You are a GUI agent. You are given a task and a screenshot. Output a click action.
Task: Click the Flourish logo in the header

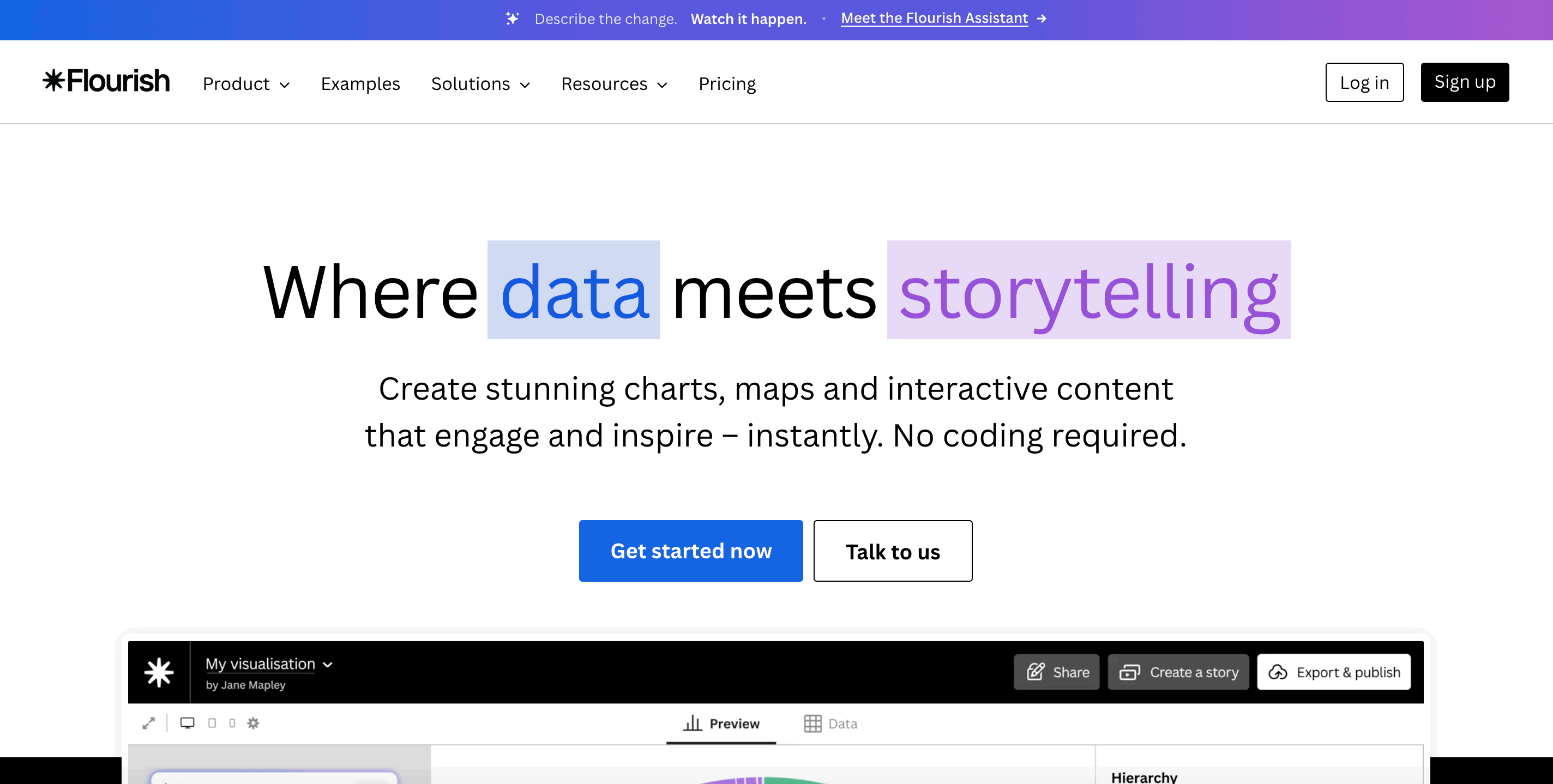[106, 81]
